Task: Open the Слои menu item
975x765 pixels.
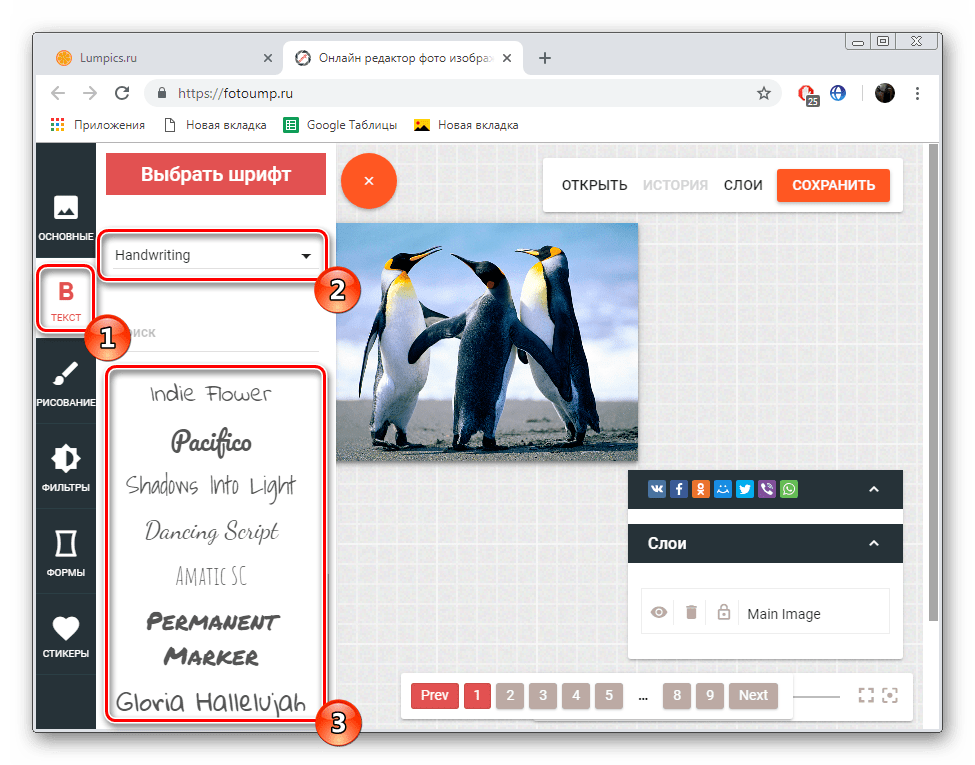Action: point(743,185)
